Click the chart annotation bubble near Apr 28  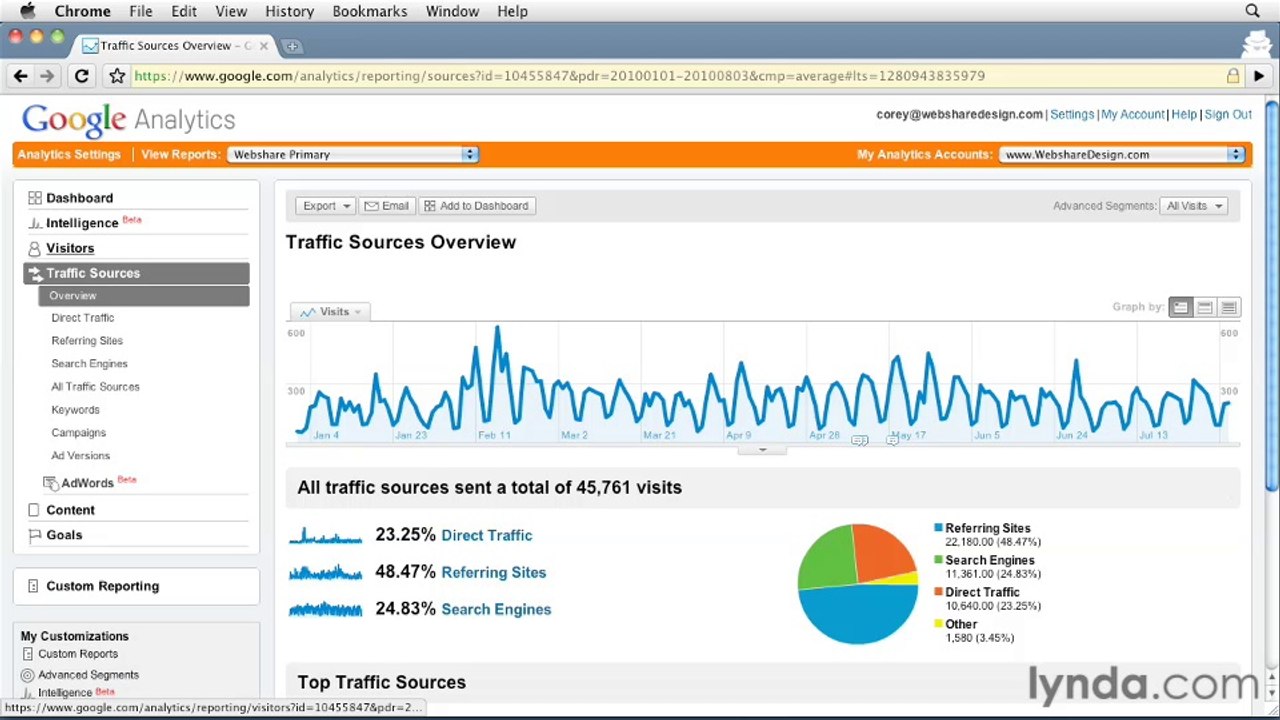pyautogui.click(x=859, y=441)
